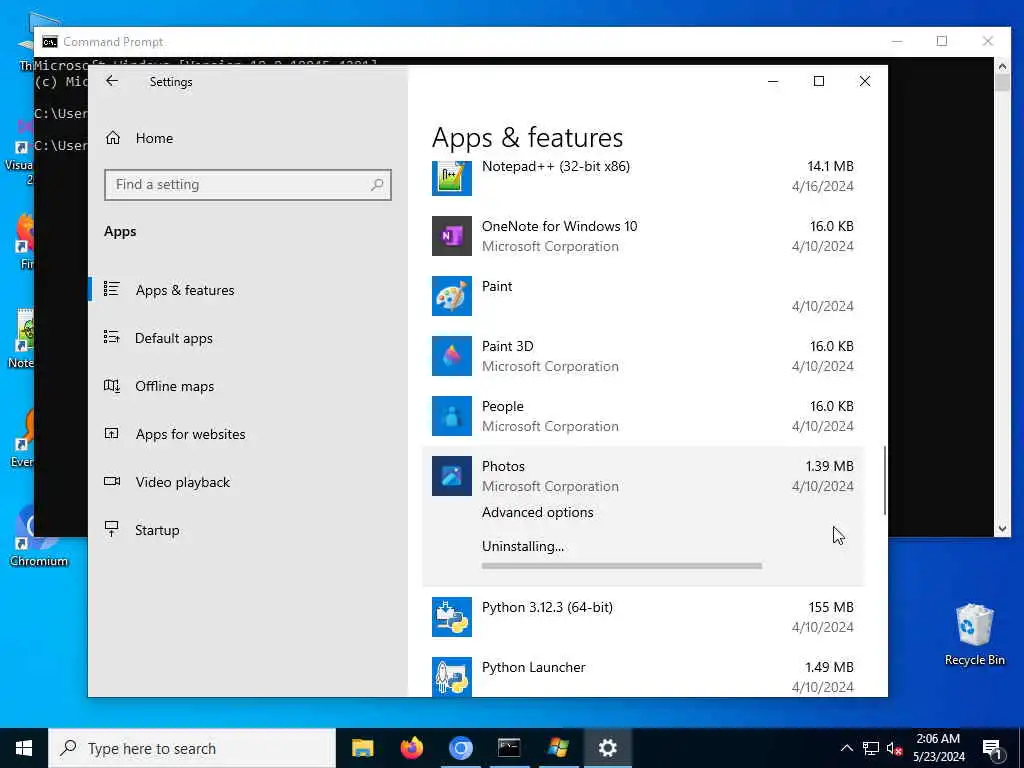1024x768 pixels.
Task: Select the Paint palette icon
Action: 451,296
